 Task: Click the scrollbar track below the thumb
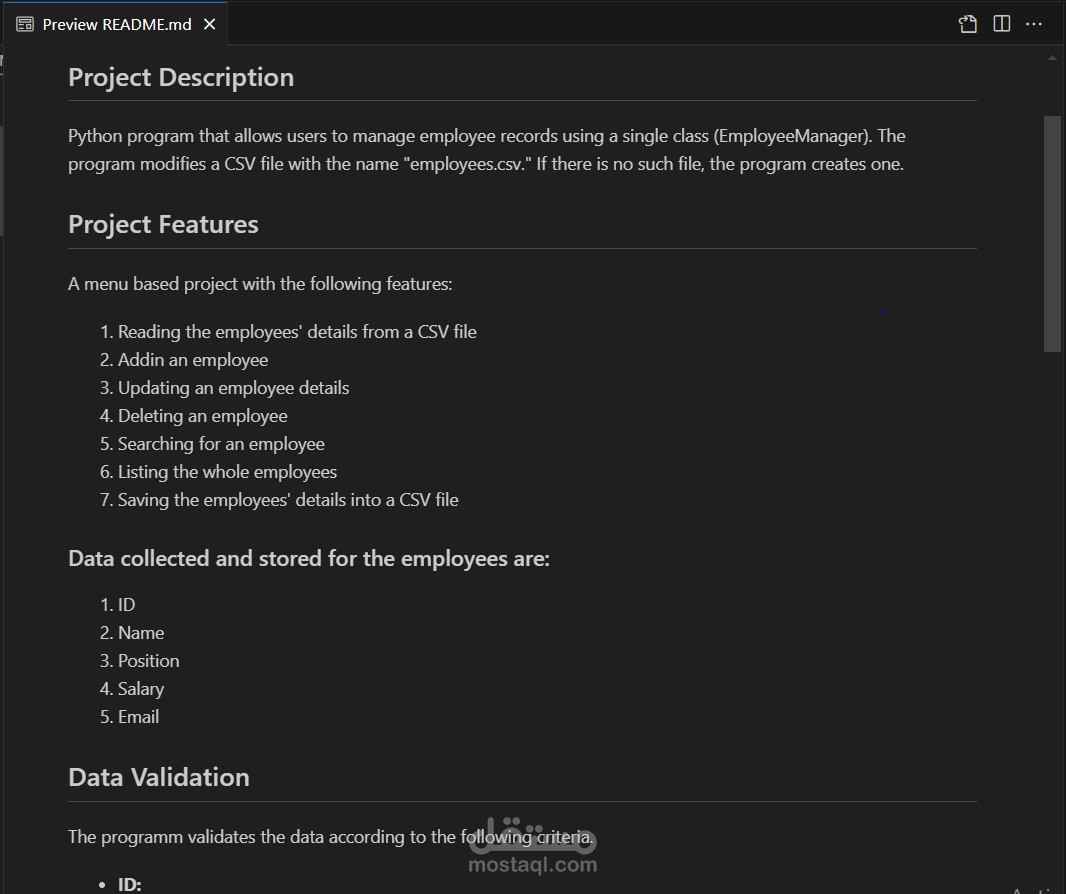[1052, 612]
